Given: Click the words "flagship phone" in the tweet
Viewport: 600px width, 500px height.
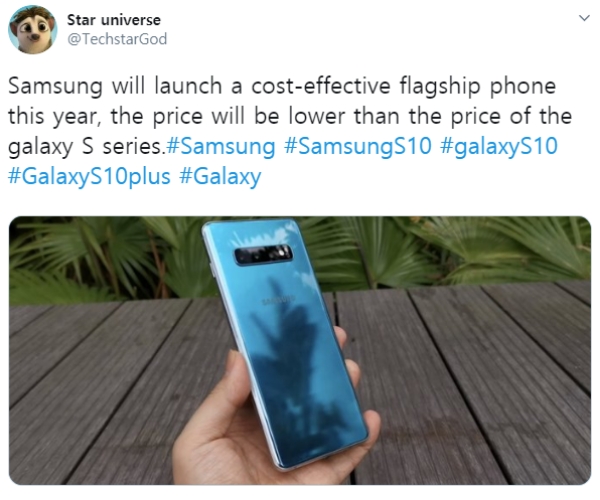Looking at the screenshot, I should 478,86.
